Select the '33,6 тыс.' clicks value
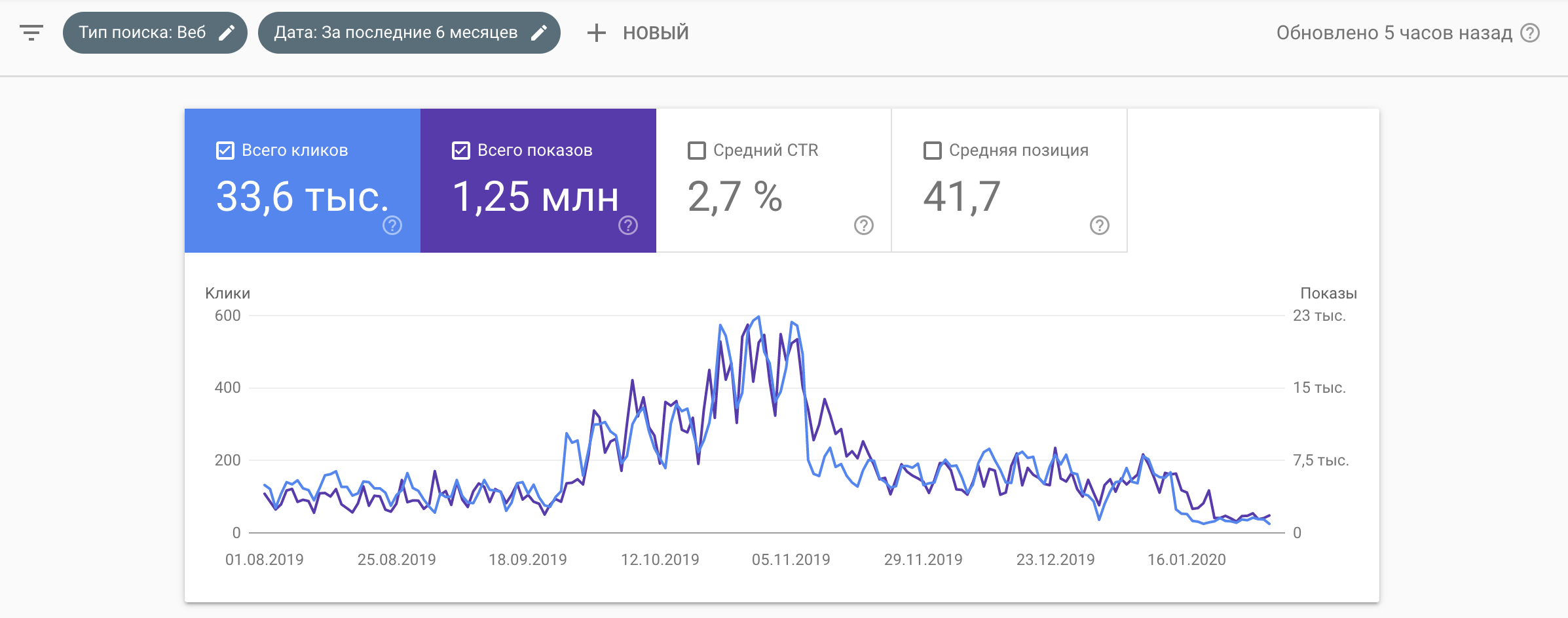Viewport: 1568px width, 618px height. 302,197
